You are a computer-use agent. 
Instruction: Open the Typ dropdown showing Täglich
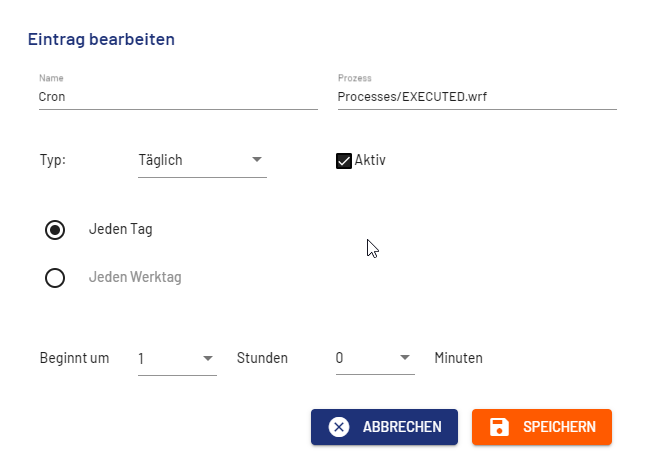coord(201,160)
